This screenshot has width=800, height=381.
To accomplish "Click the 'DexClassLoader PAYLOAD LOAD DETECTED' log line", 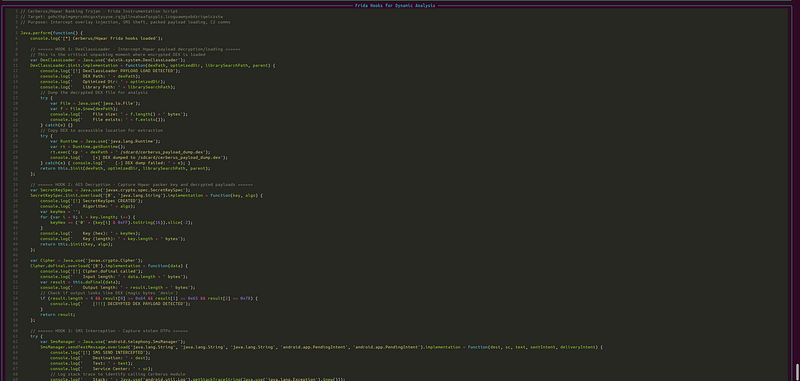I will click(x=110, y=70).
